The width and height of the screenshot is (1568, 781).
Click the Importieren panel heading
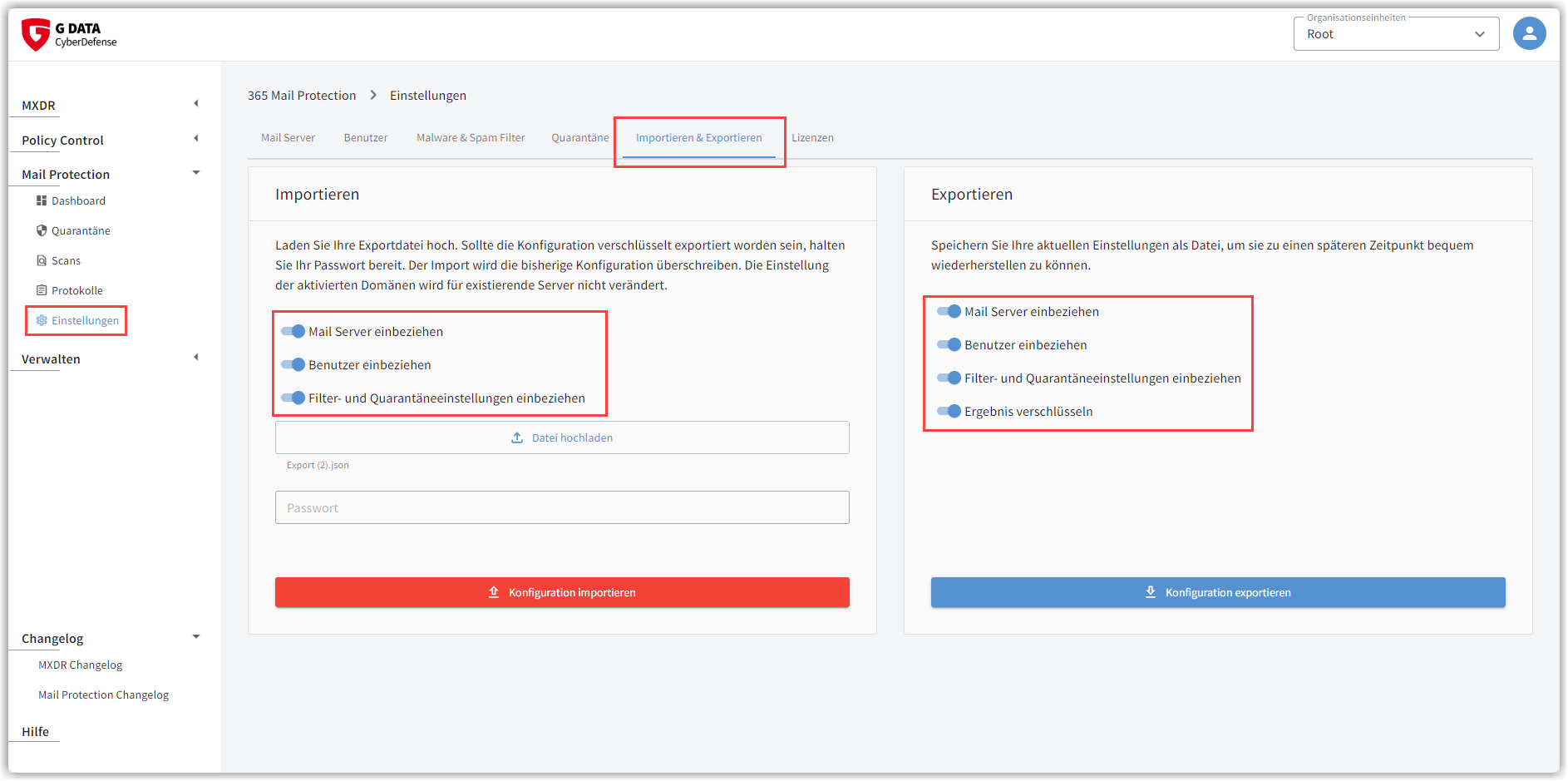coord(318,194)
